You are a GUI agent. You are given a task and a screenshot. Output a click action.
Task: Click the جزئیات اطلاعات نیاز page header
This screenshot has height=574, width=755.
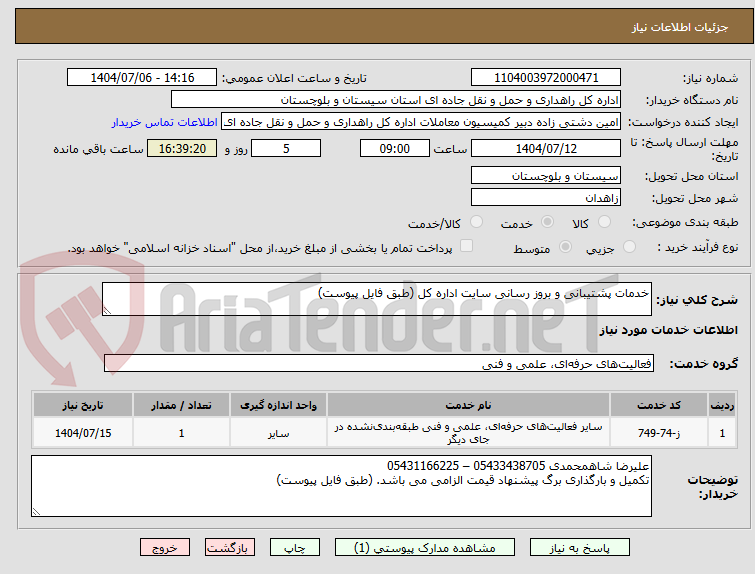pyautogui.click(x=679, y=27)
